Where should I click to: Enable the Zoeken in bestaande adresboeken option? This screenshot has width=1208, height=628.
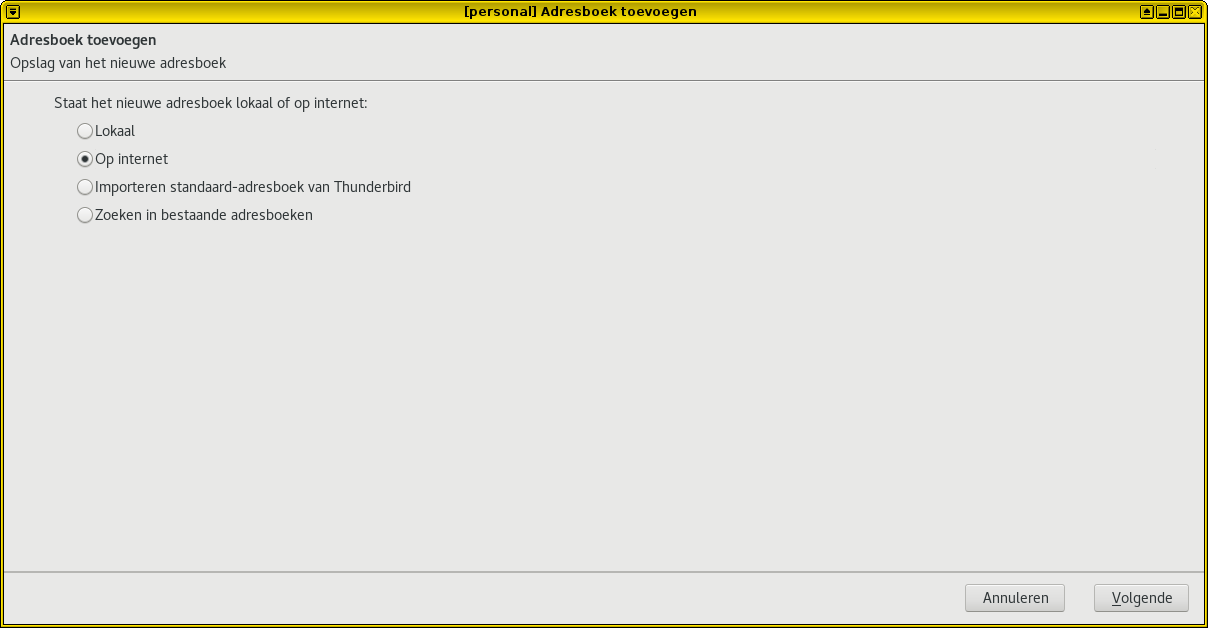[x=85, y=215]
